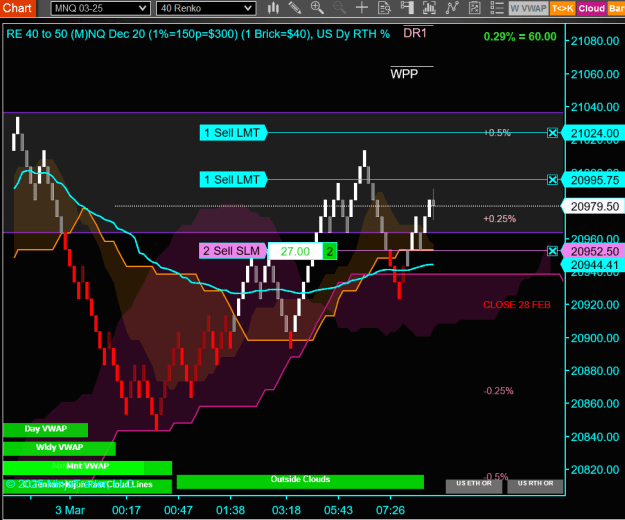Click the +0.5% level label
The width and height of the screenshot is (625, 520).
coord(497,133)
